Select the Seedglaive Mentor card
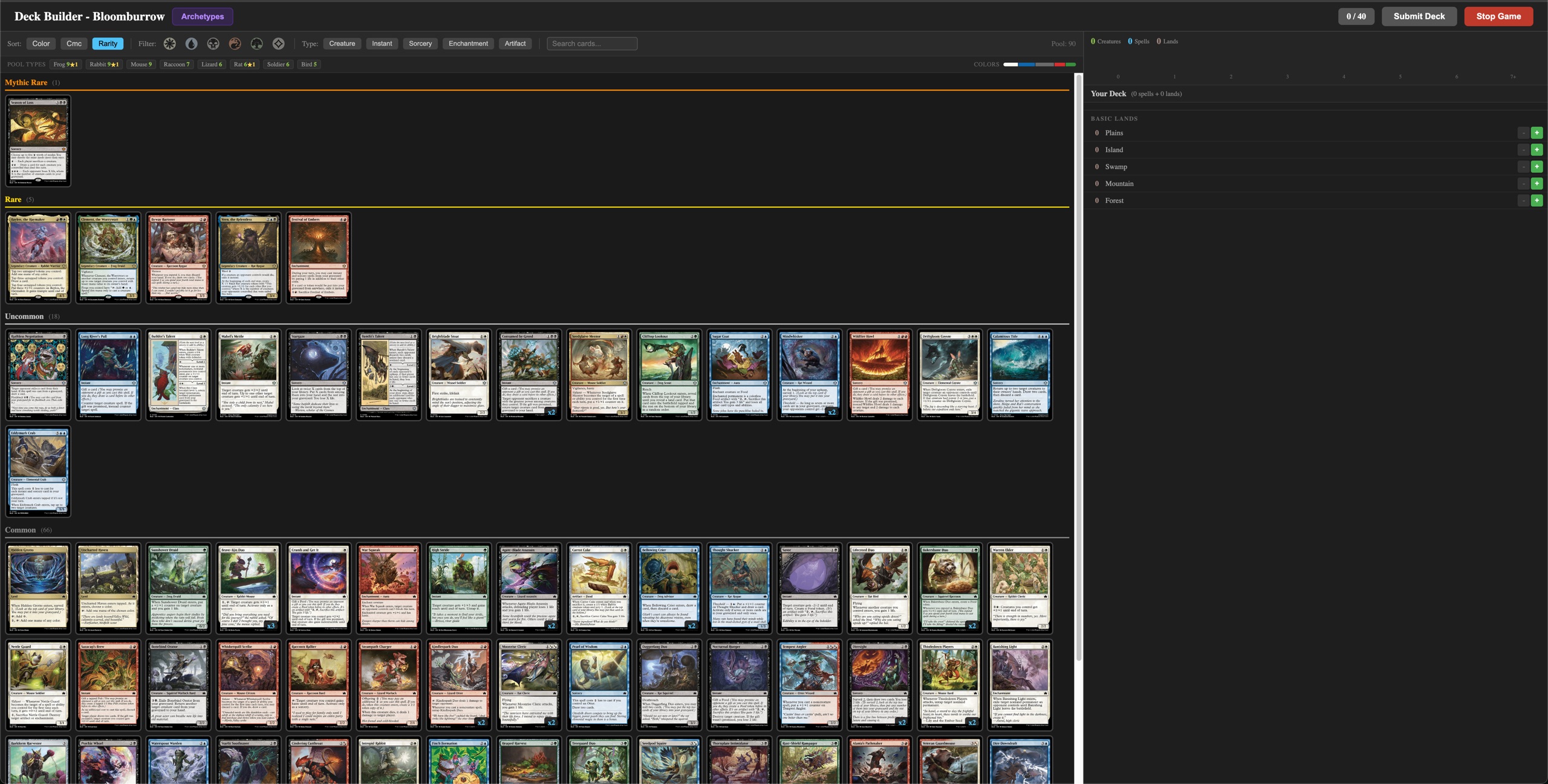The image size is (1548, 784). pyautogui.click(x=599, y=375)
